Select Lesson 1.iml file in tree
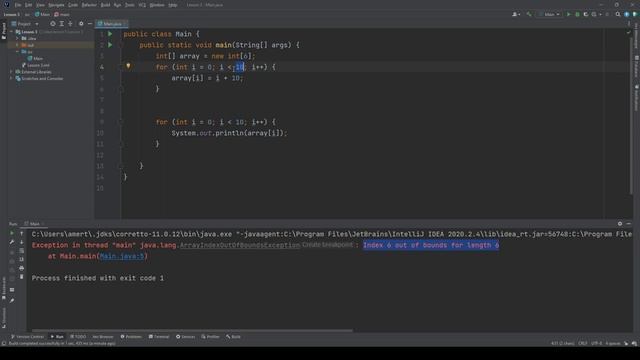The width and height of the screenshot is (640, 360). pyautogui.click(x=36, y=65)
